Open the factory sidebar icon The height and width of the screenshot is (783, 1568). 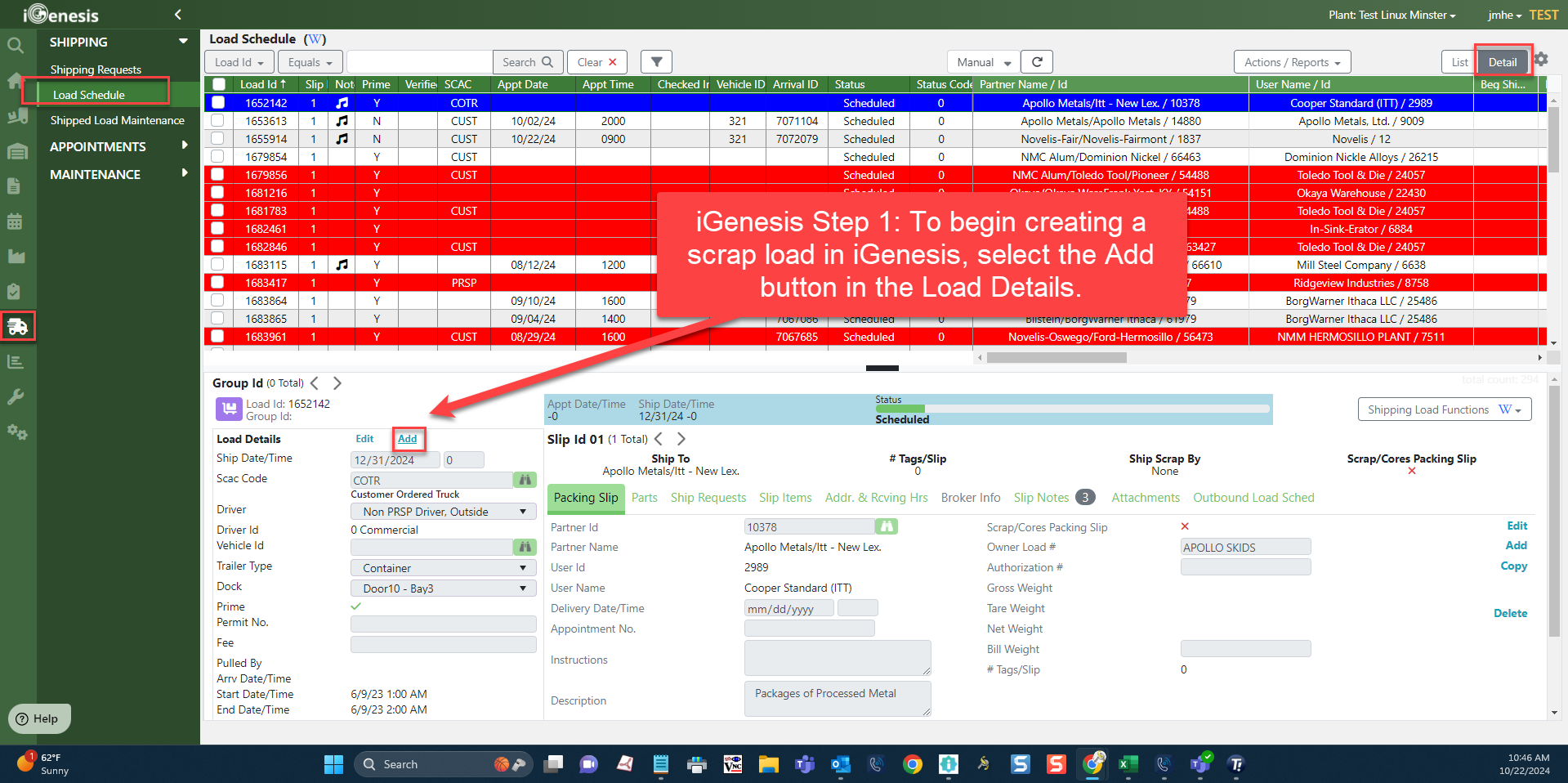[16, 257]
